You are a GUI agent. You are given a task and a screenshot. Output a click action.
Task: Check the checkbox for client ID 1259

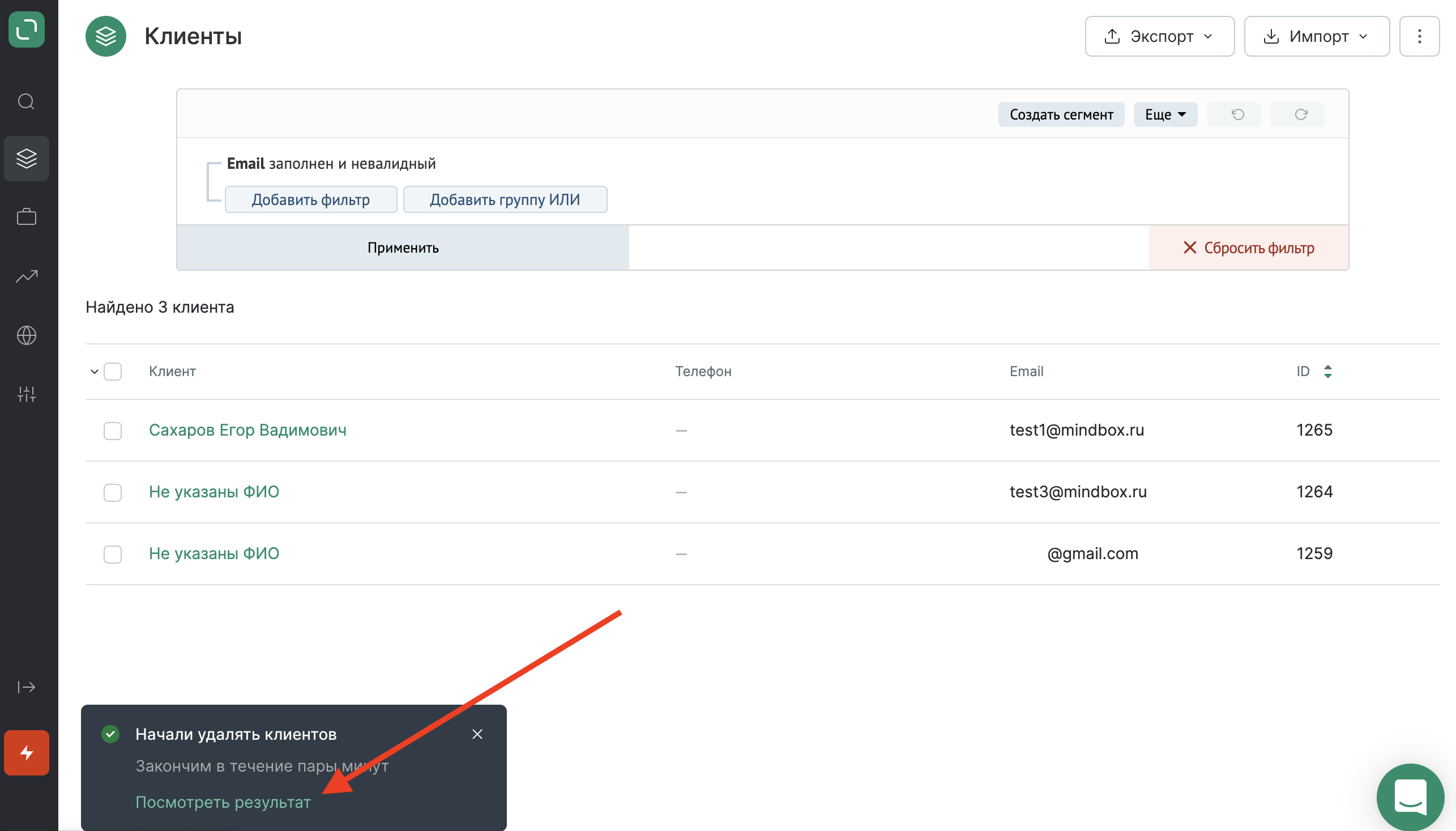pos(112,554)
